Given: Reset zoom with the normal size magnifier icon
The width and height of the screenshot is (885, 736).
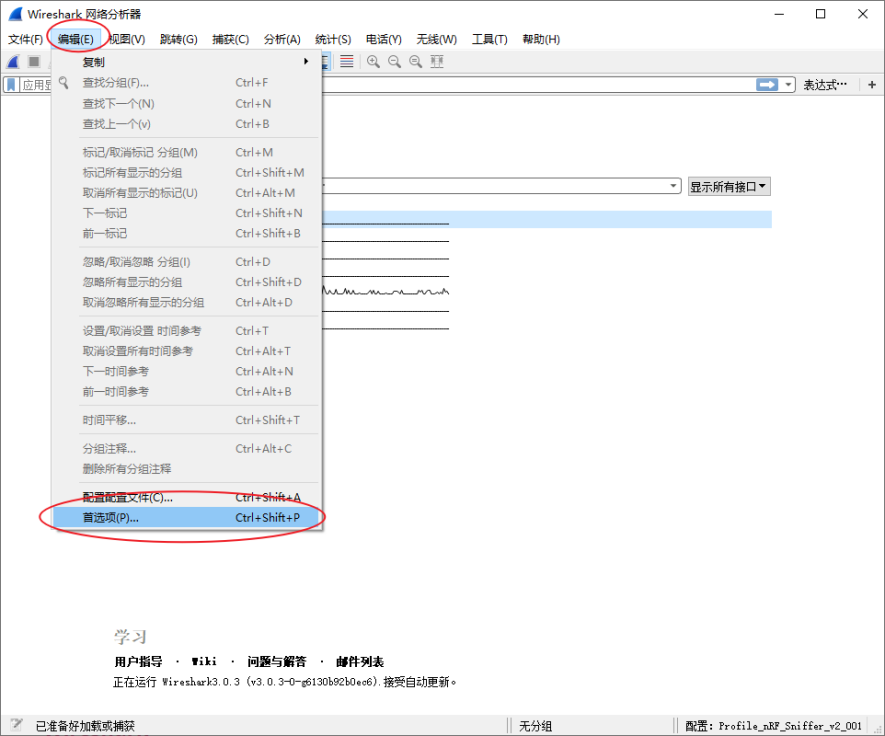Looking at the screenshot, I should coord(415,61).
